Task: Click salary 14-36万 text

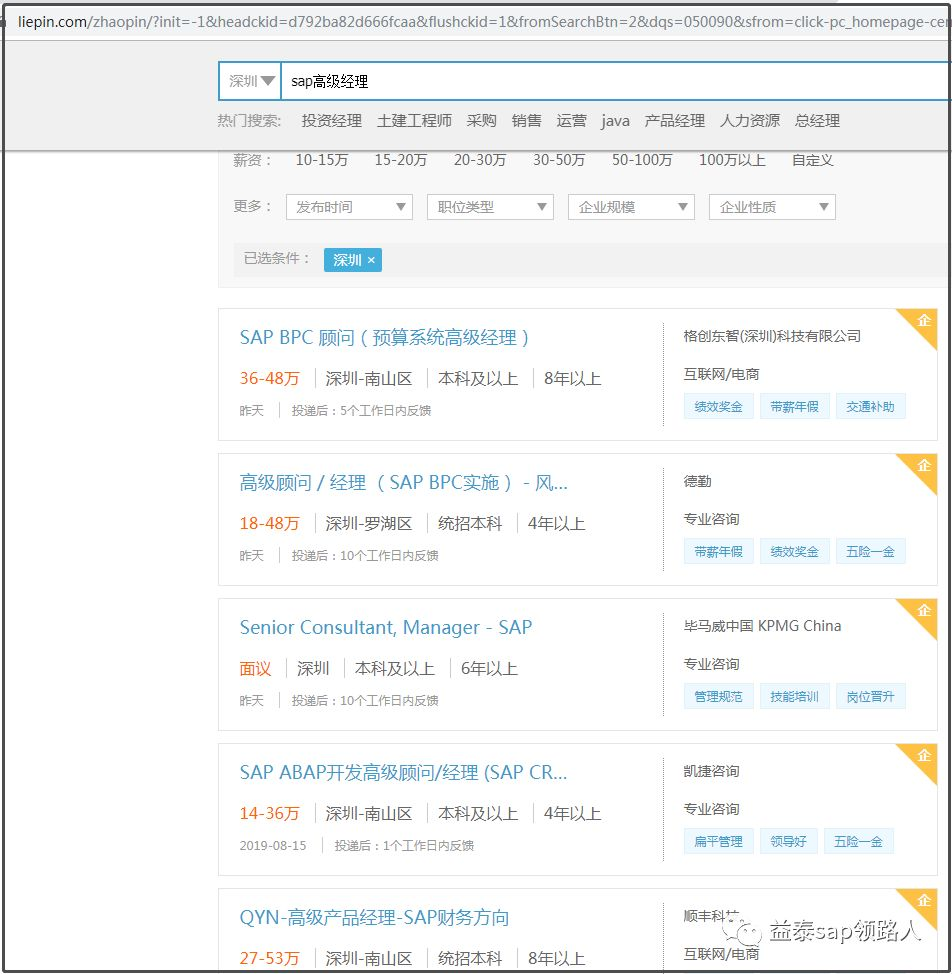Action: click(270, 813)
